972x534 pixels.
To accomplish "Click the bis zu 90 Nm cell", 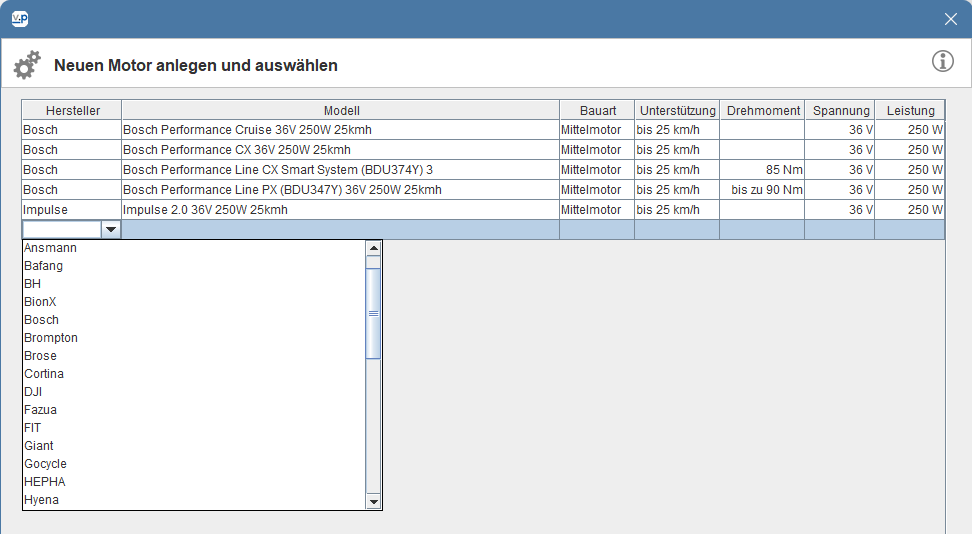I will point(762,189).
